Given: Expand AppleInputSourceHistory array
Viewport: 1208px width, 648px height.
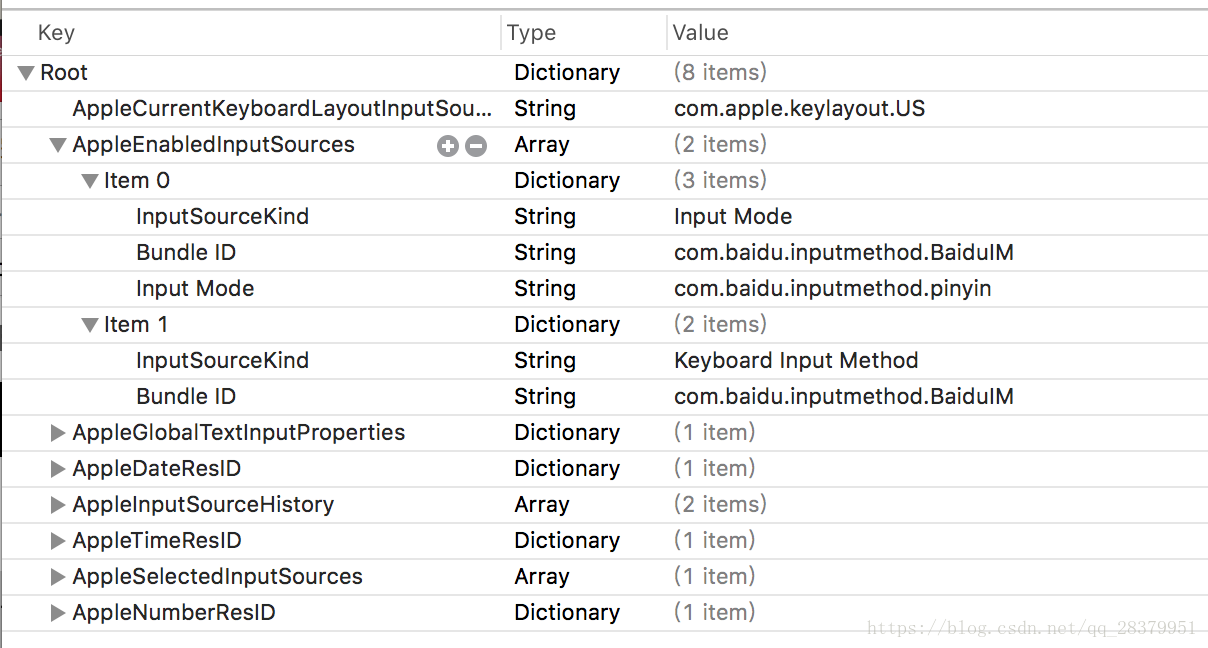Looking at the screenshot, I should 58,505.
